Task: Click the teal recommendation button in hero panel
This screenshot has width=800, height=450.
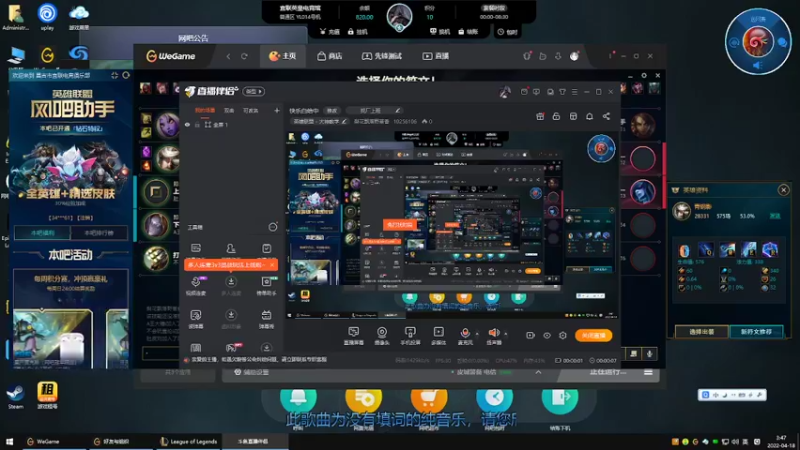Action: click(756, 332)
